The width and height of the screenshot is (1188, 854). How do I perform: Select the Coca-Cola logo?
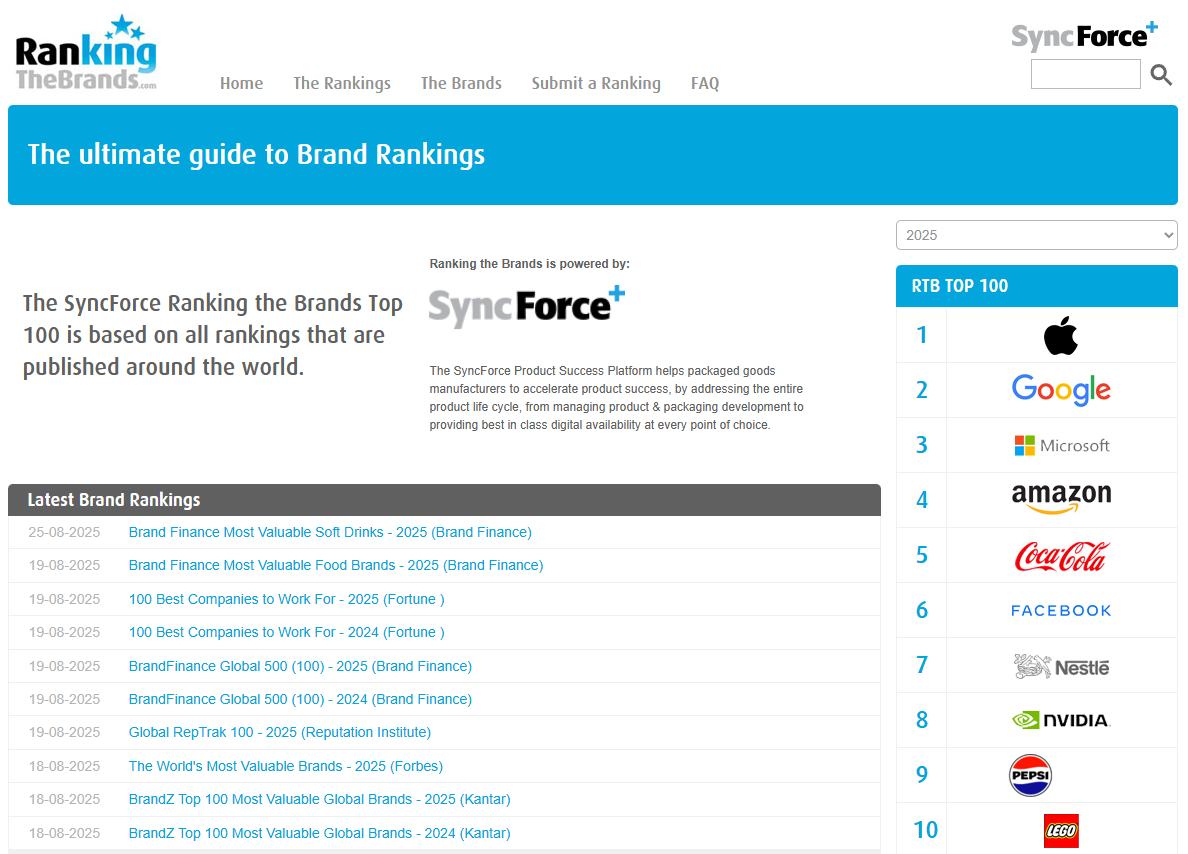(x=1061, y=555)
